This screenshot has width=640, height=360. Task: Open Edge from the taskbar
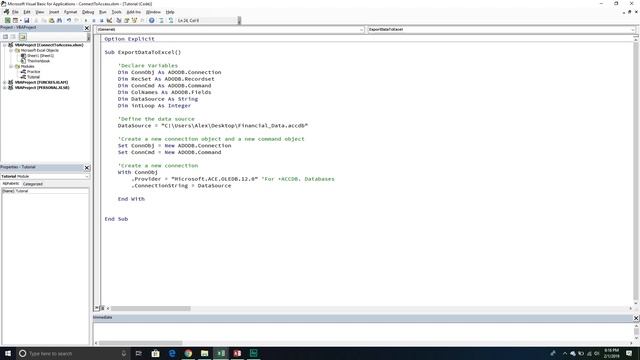172,353
